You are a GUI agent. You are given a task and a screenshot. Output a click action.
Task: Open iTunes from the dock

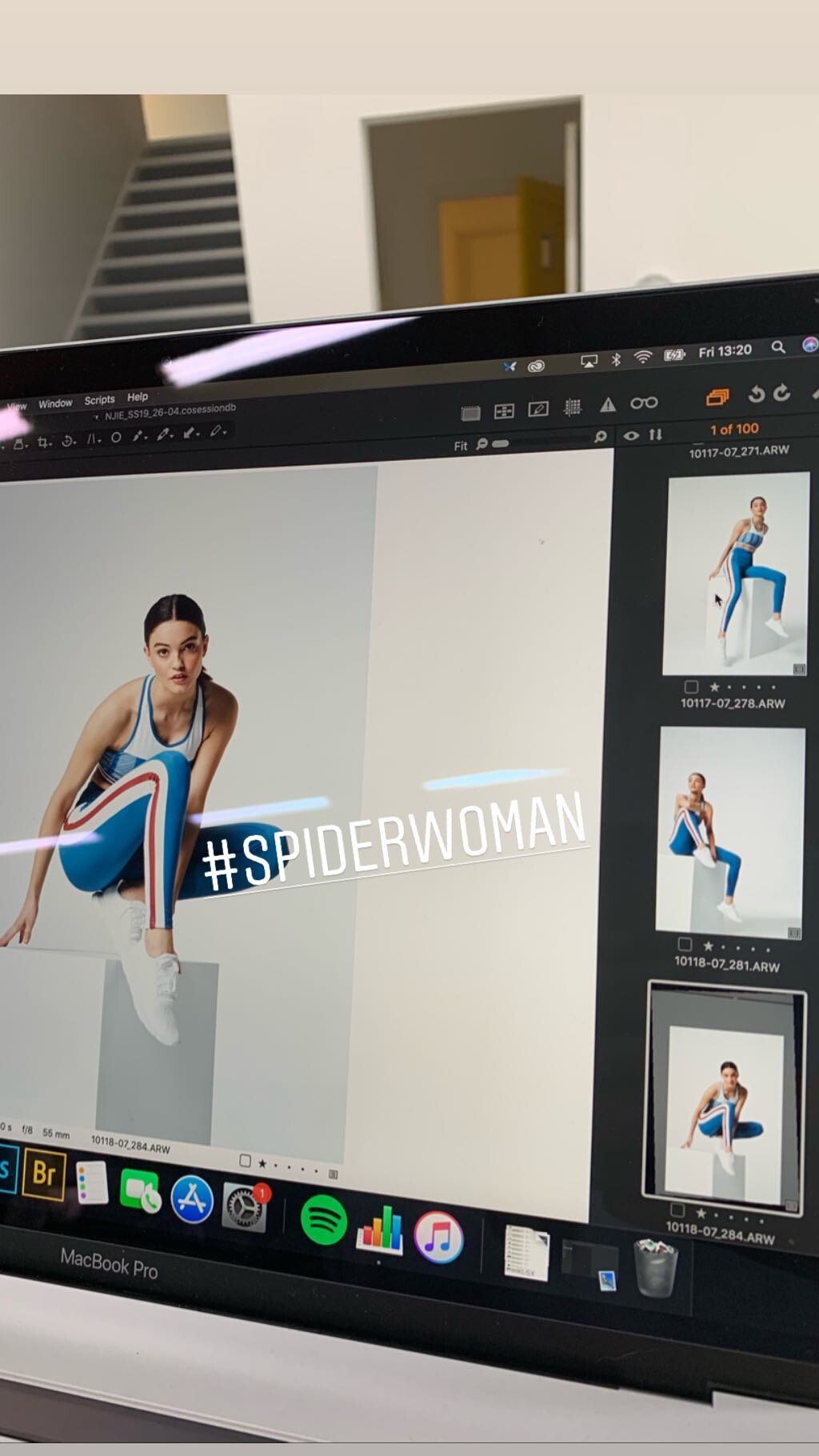438,1238
